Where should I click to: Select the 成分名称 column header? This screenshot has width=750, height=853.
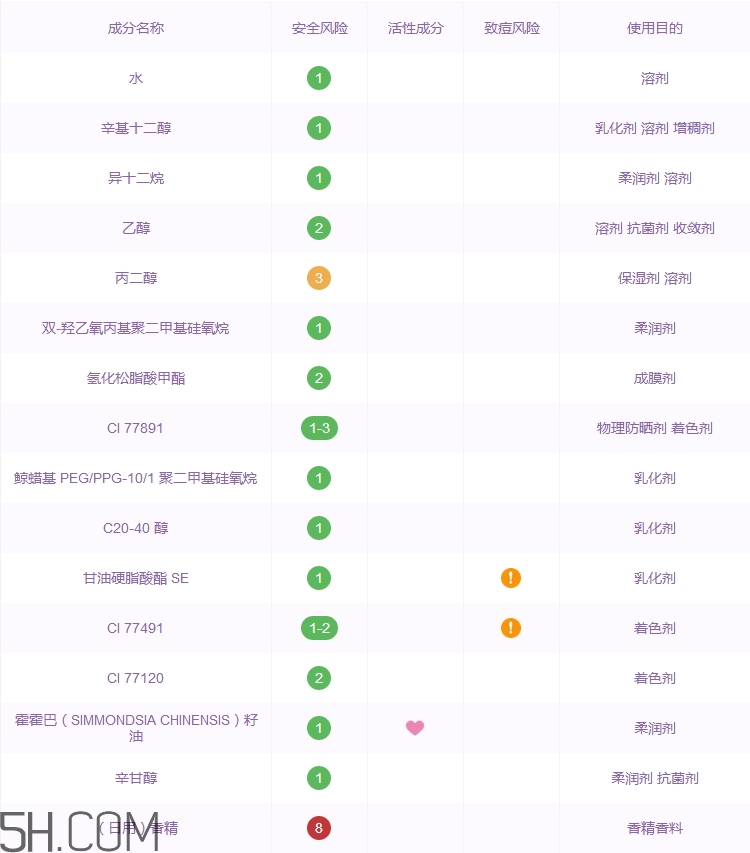[x=136, y=28]
